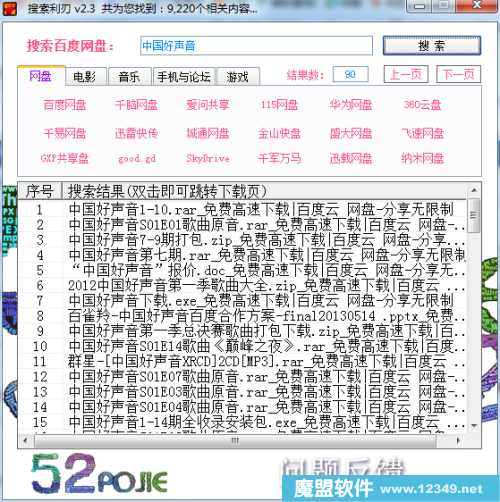The width and height of the screenshot is (500, 502).
Task: Click the 52pojie logo
Action: [x=99, y=474]
